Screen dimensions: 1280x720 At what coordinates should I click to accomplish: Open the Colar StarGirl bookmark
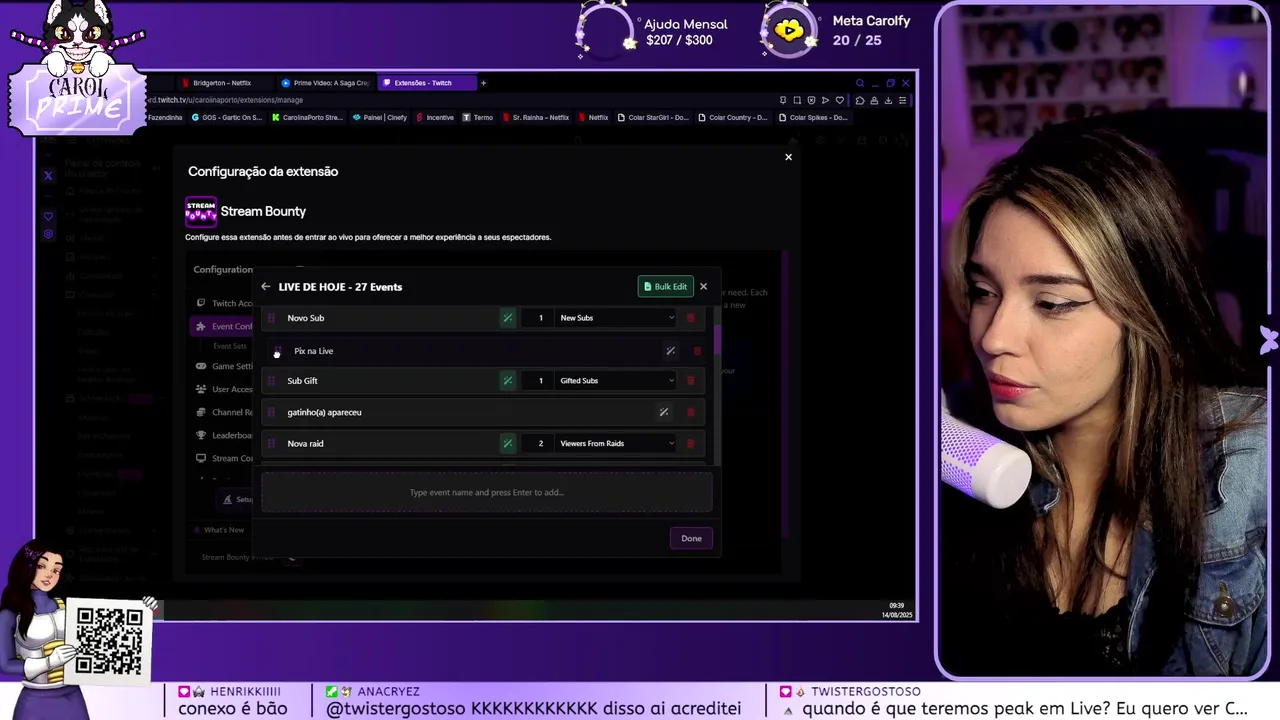653,118
